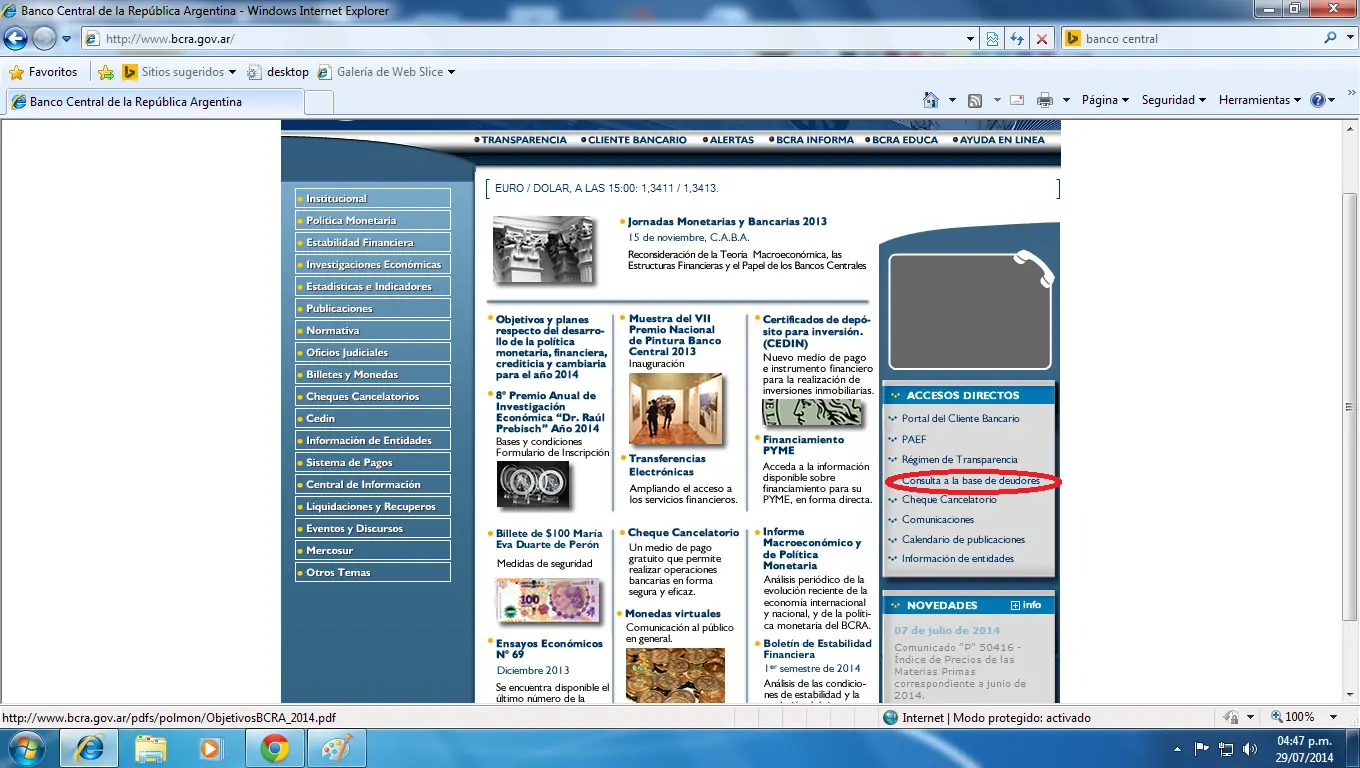Select Política Monetaria in left menu
Viewport: 1360px width, 768px height.
(351, 220)
